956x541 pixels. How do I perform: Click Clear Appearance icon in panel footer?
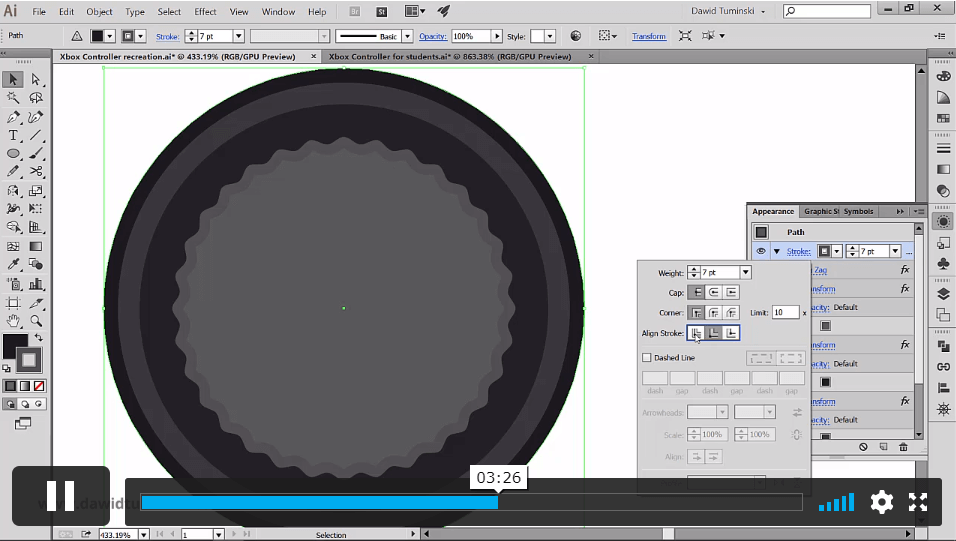[x=863, y=447]
